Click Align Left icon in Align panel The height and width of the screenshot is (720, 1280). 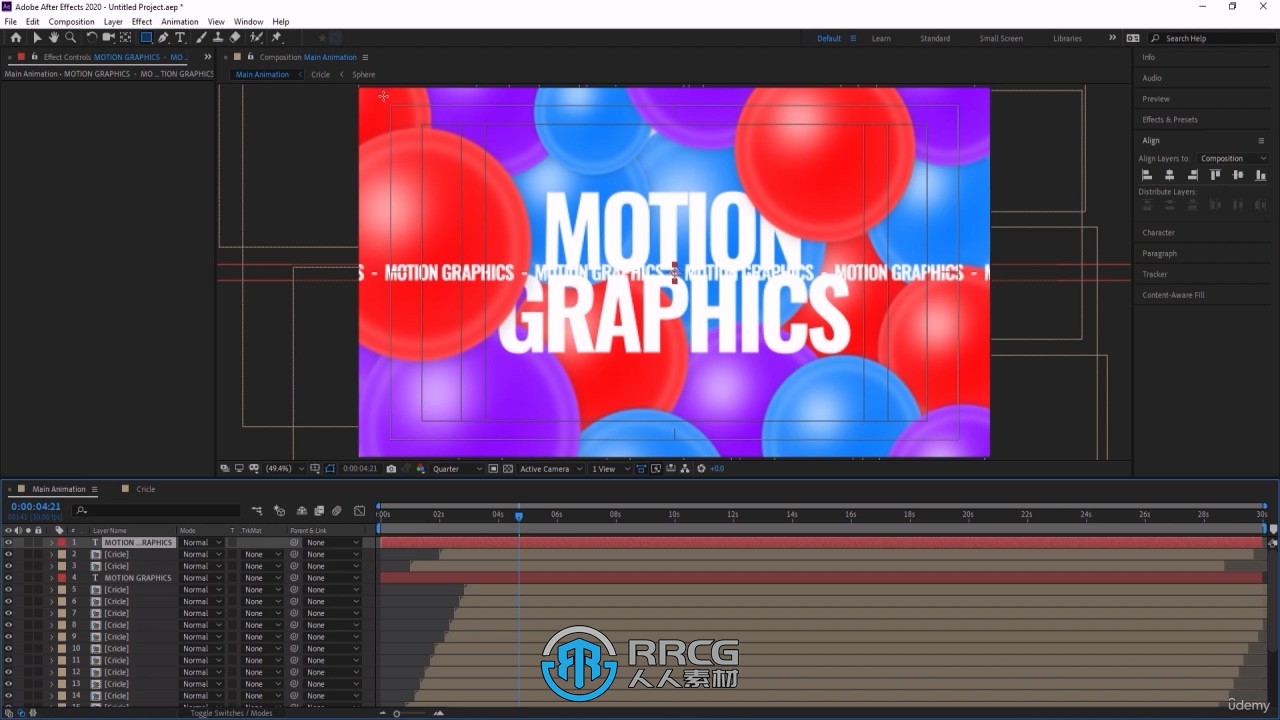tap(1147, 175)
